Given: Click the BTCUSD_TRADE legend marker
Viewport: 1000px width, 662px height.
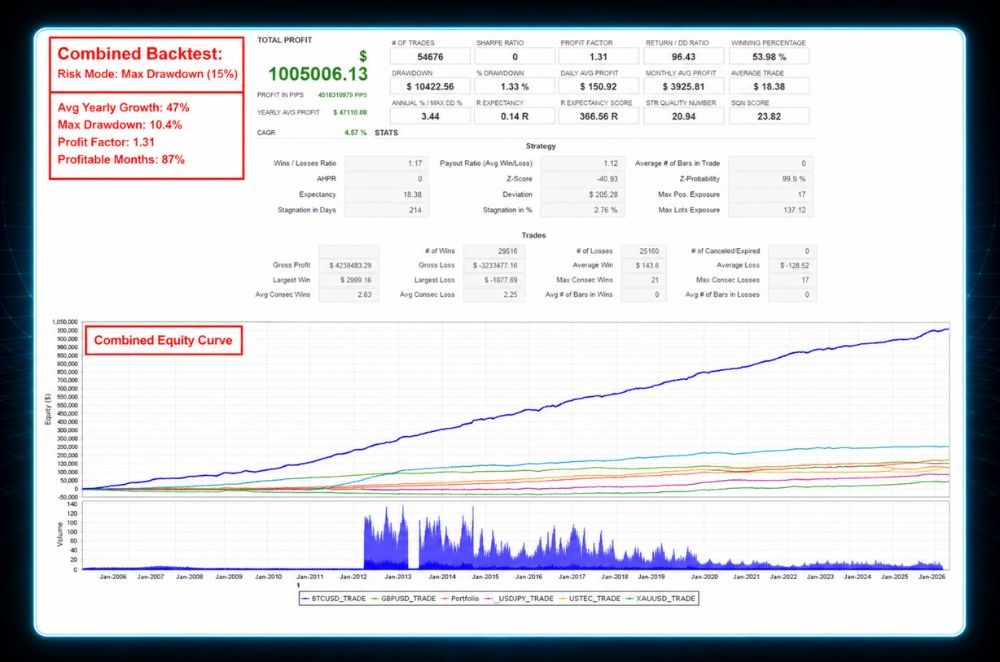Looking at the screenshot, I should coord(305,598).
